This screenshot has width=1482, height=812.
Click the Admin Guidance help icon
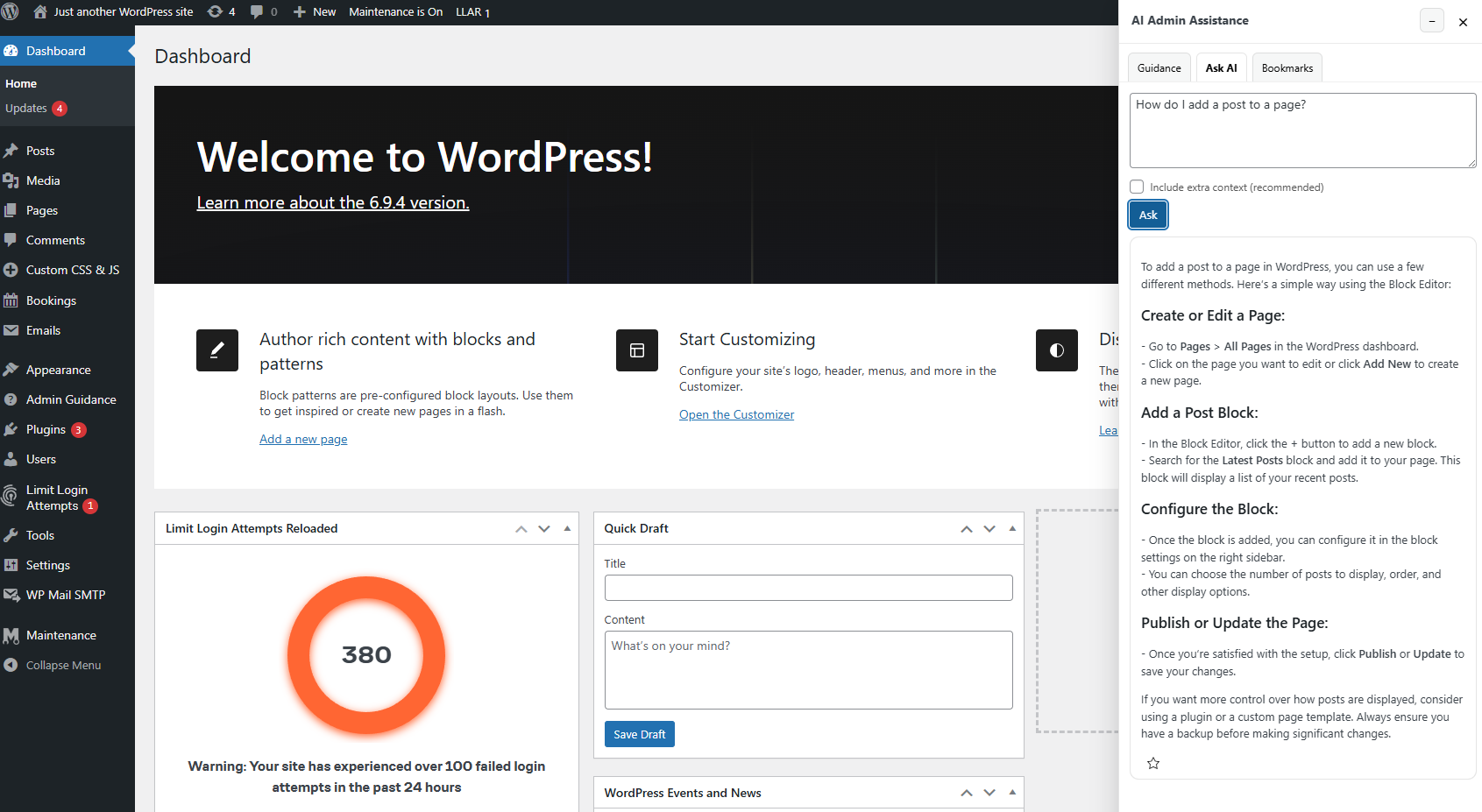11,399
